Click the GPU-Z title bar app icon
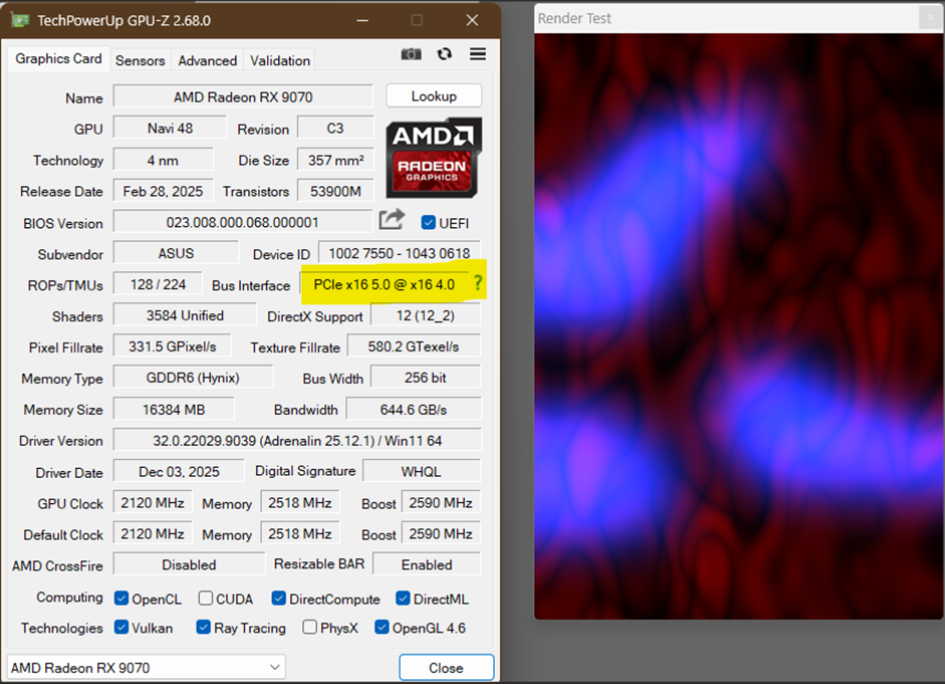The height and width of the screenshot is (684, 945). point(20,20)
